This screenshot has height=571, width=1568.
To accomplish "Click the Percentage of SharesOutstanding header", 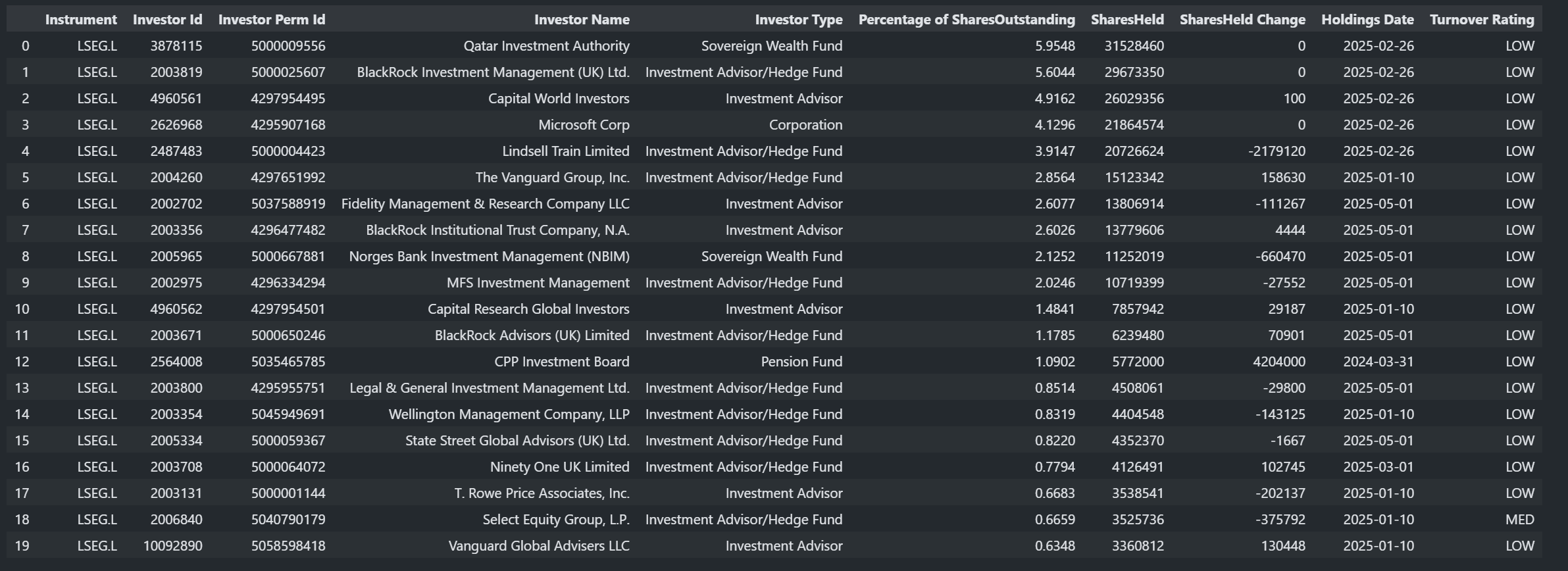I will pos(966,20).
